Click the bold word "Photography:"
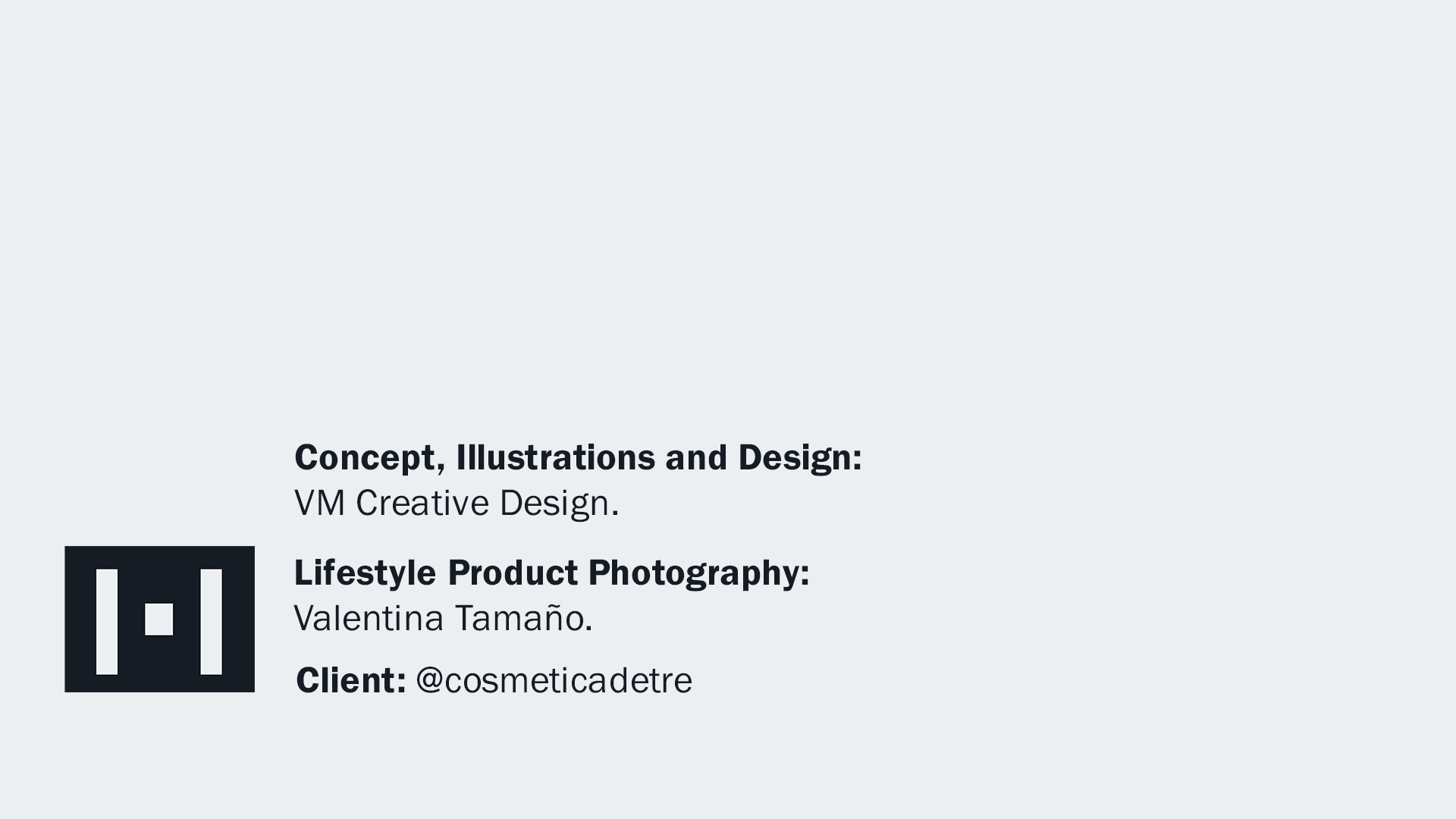 click(698, 573)
